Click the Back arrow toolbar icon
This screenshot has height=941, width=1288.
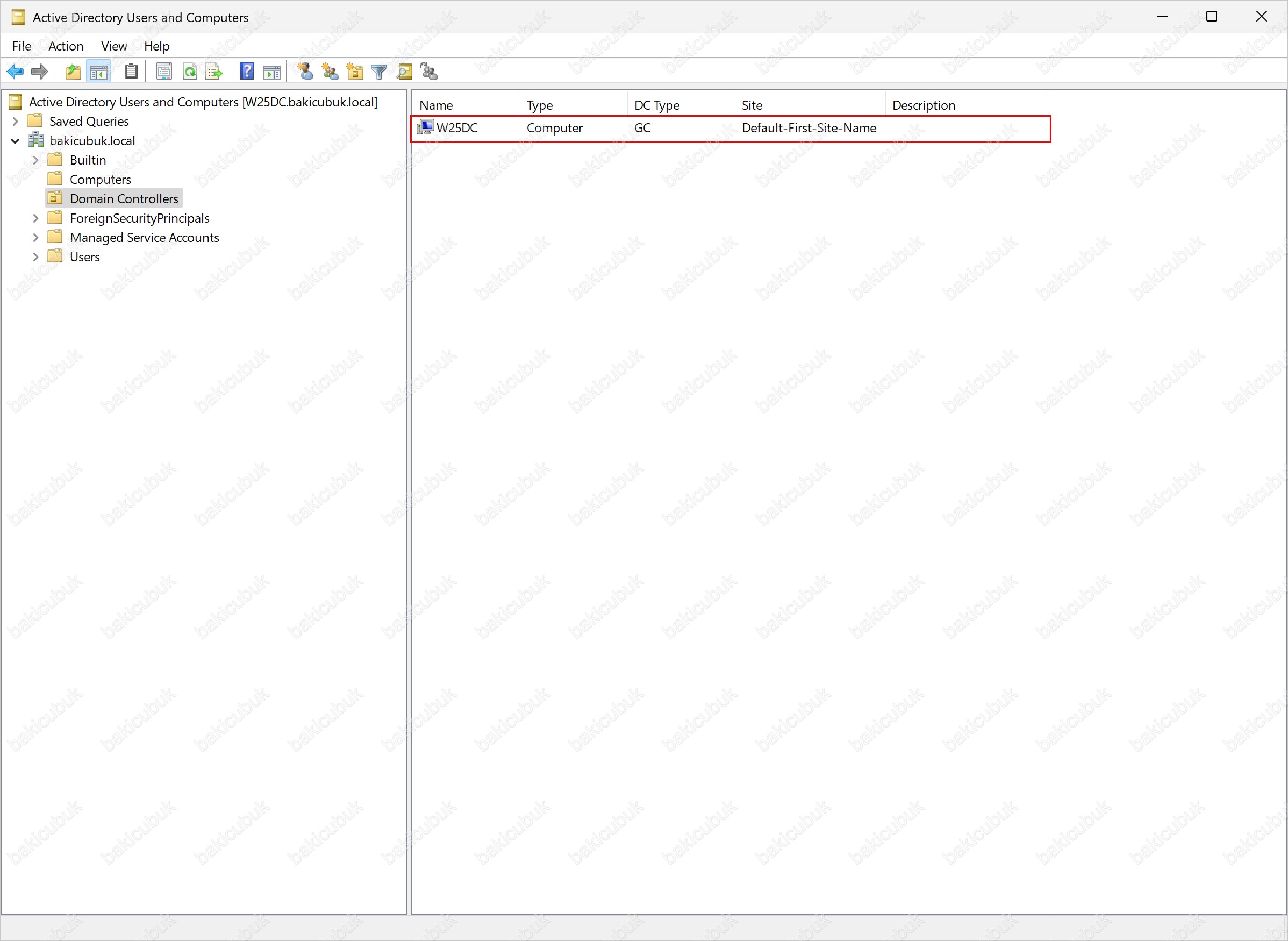pyautogui.click(x=15, y=72)
